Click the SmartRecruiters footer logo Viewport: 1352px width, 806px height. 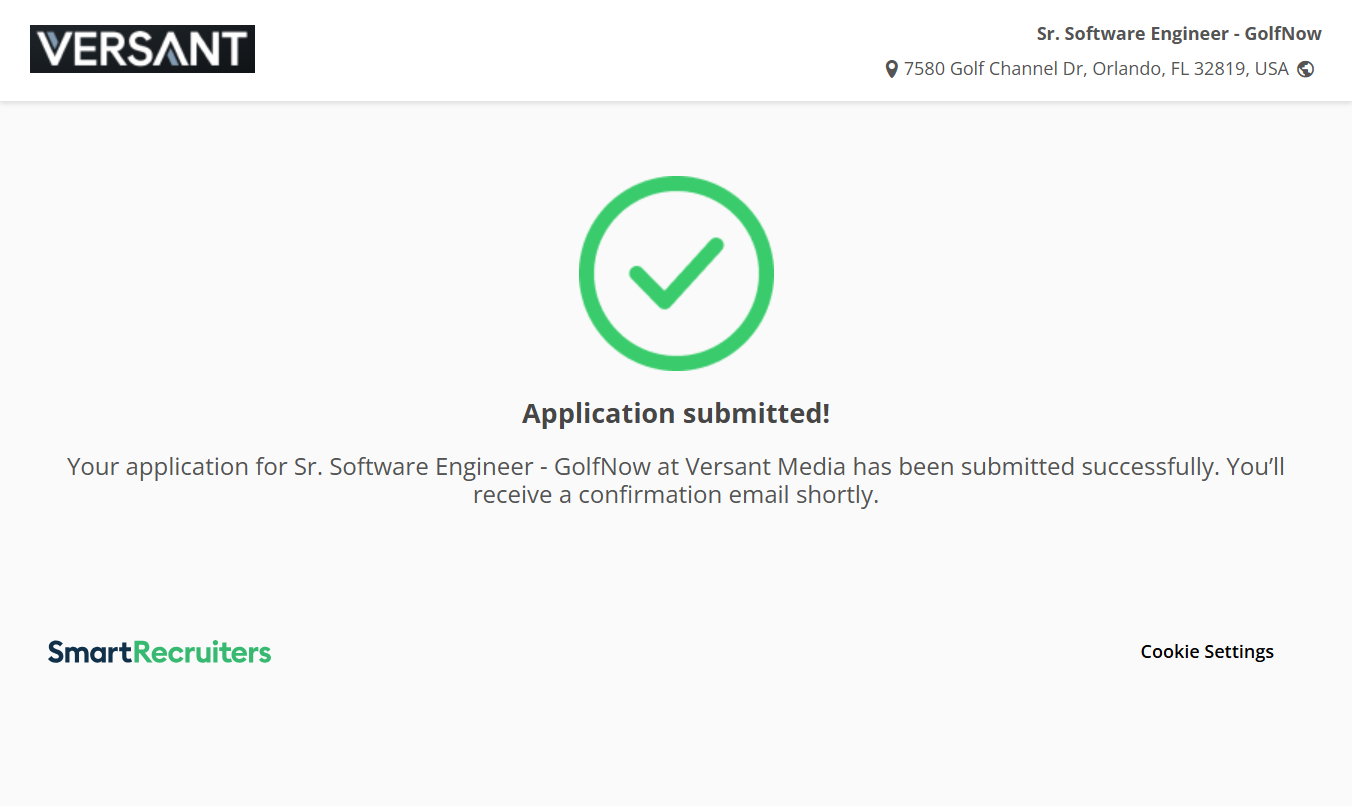[x=160, y=652]
